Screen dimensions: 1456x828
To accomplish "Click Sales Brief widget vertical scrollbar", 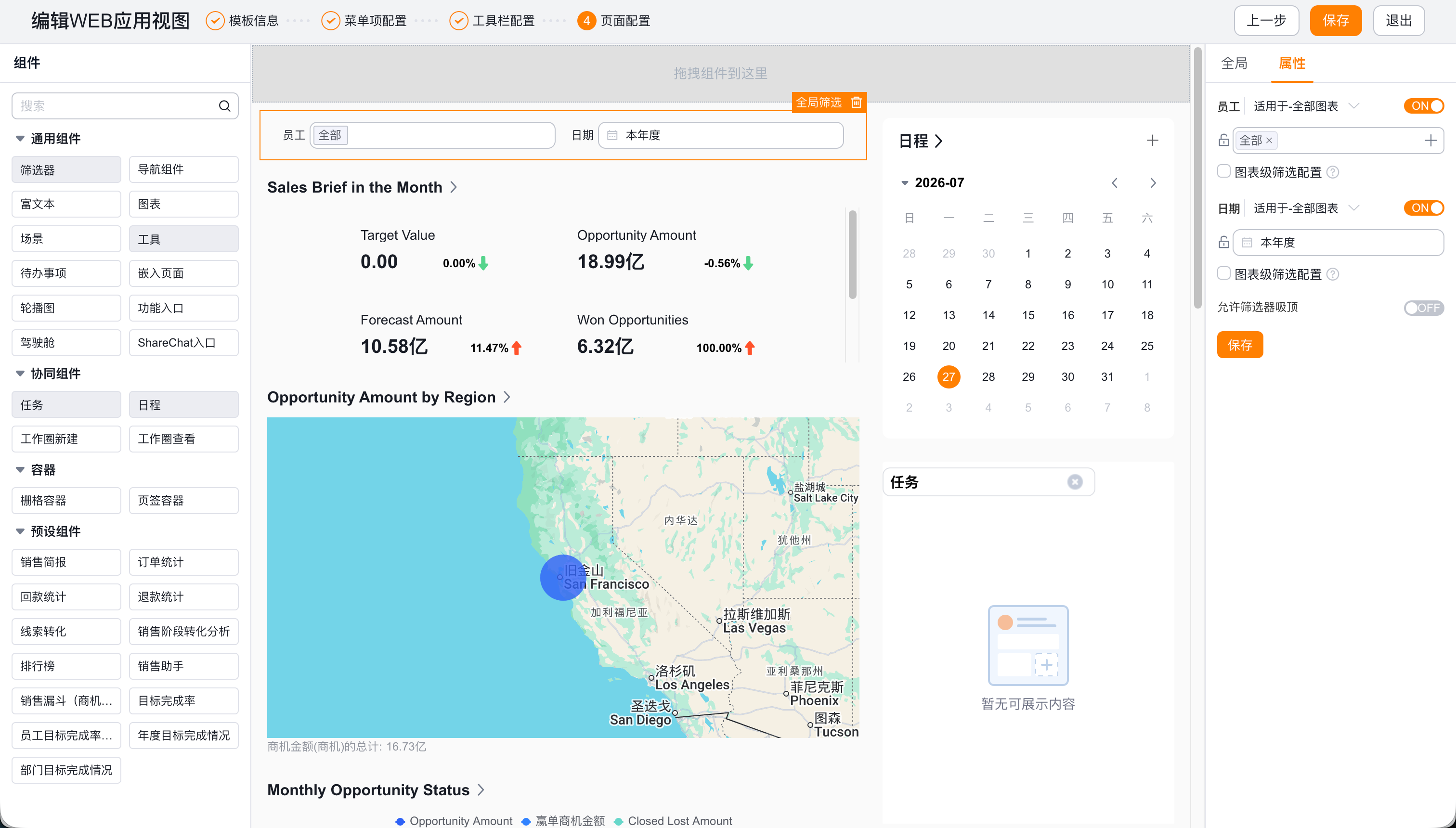I will (x=853, y=254).
